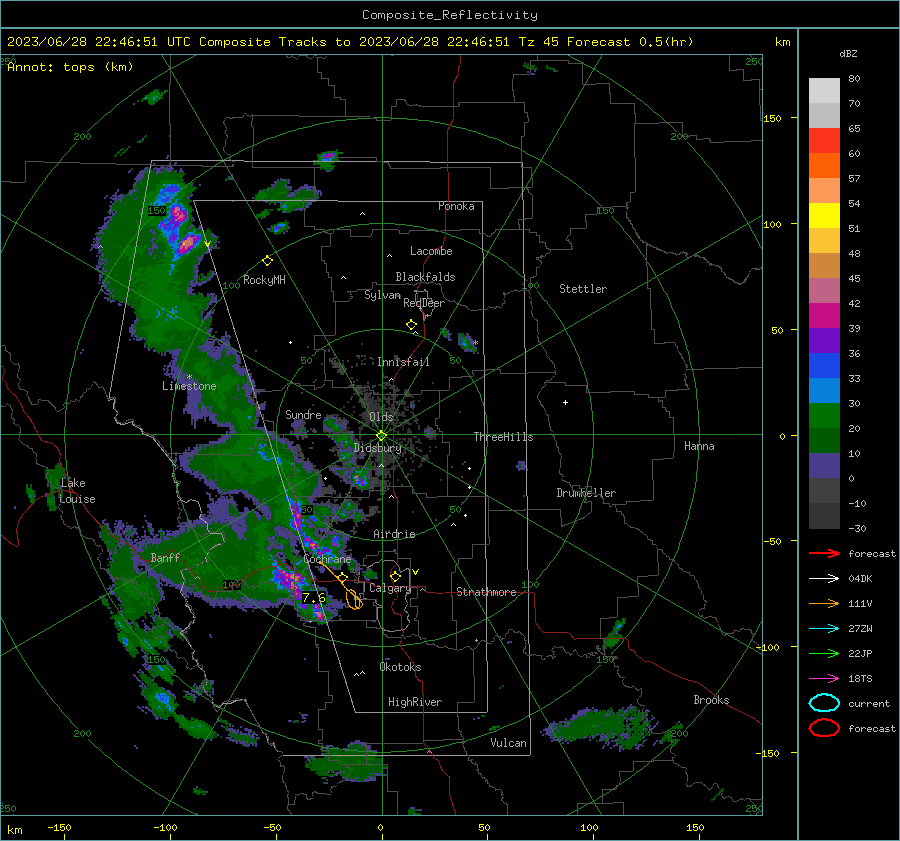Click the Okotoks city label

pyautogui.click(x=400, y=666)
